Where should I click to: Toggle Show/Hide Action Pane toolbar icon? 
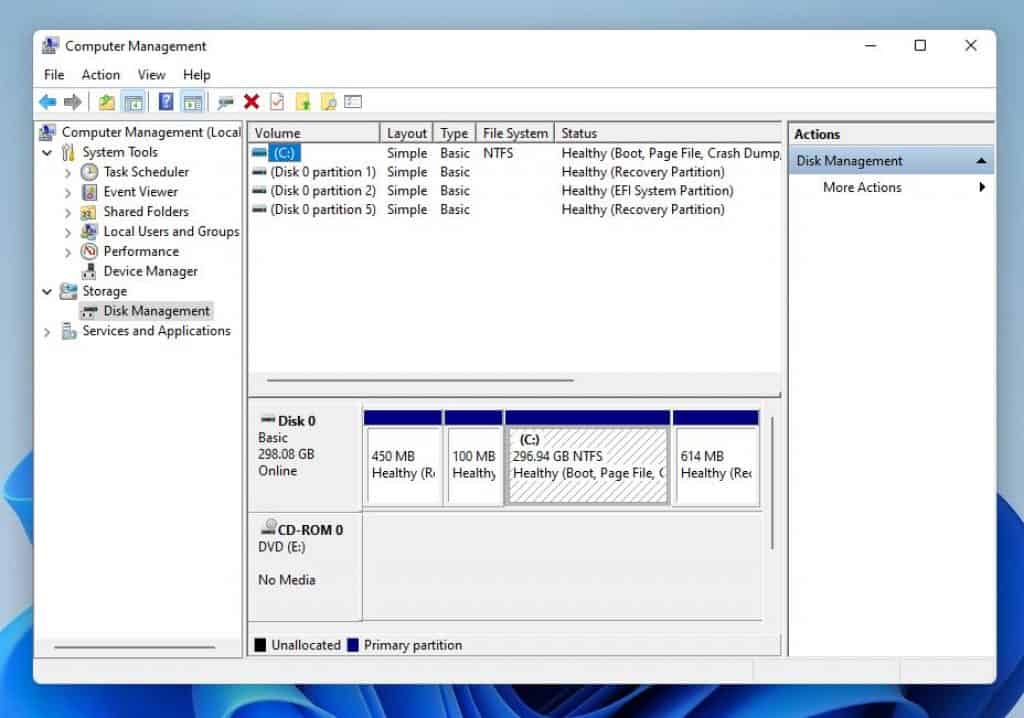(193, 102)
